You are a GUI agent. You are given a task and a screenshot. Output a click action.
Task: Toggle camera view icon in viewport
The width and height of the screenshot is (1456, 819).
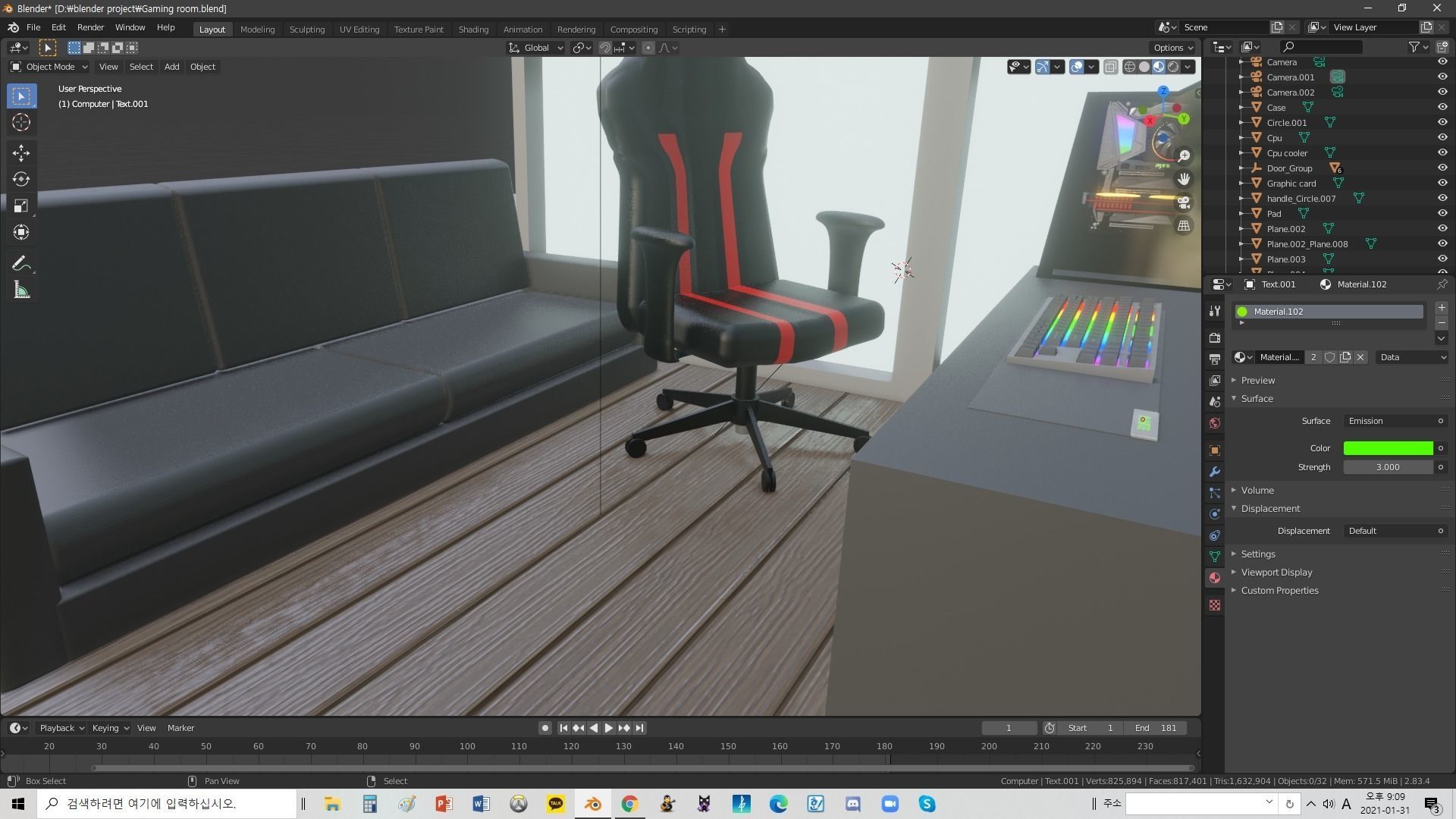[x=1184, y=203]
